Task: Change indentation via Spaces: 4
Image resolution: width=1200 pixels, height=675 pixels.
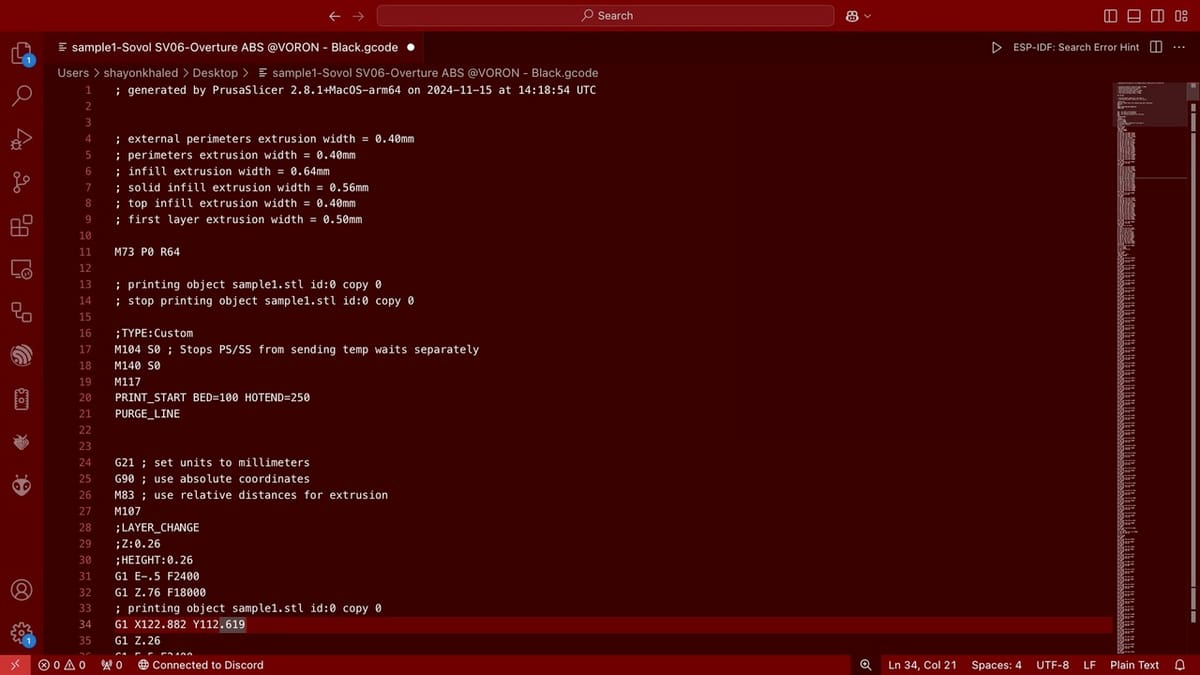Action: (996, 665)
